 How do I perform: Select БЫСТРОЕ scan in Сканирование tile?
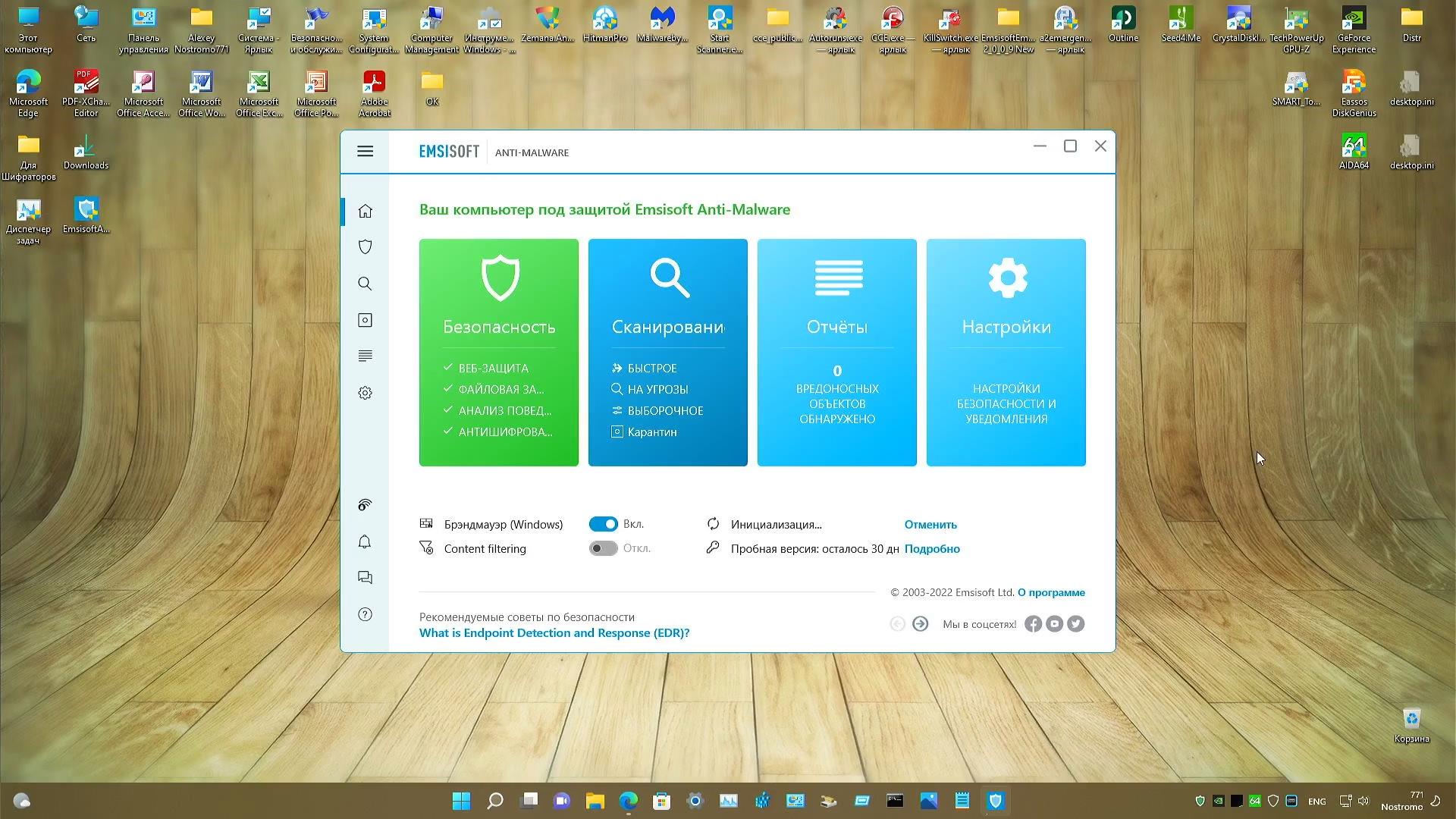[651, 368]
